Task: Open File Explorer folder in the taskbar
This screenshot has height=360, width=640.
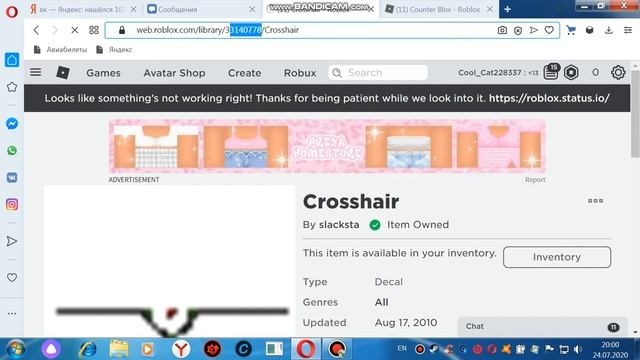Action: coord(119,349)
